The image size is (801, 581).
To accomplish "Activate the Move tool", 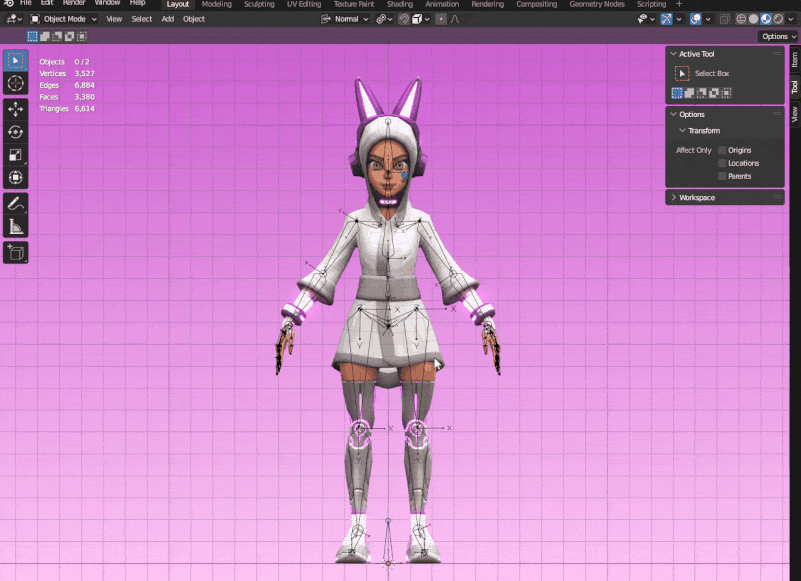I will click(15, 109).
